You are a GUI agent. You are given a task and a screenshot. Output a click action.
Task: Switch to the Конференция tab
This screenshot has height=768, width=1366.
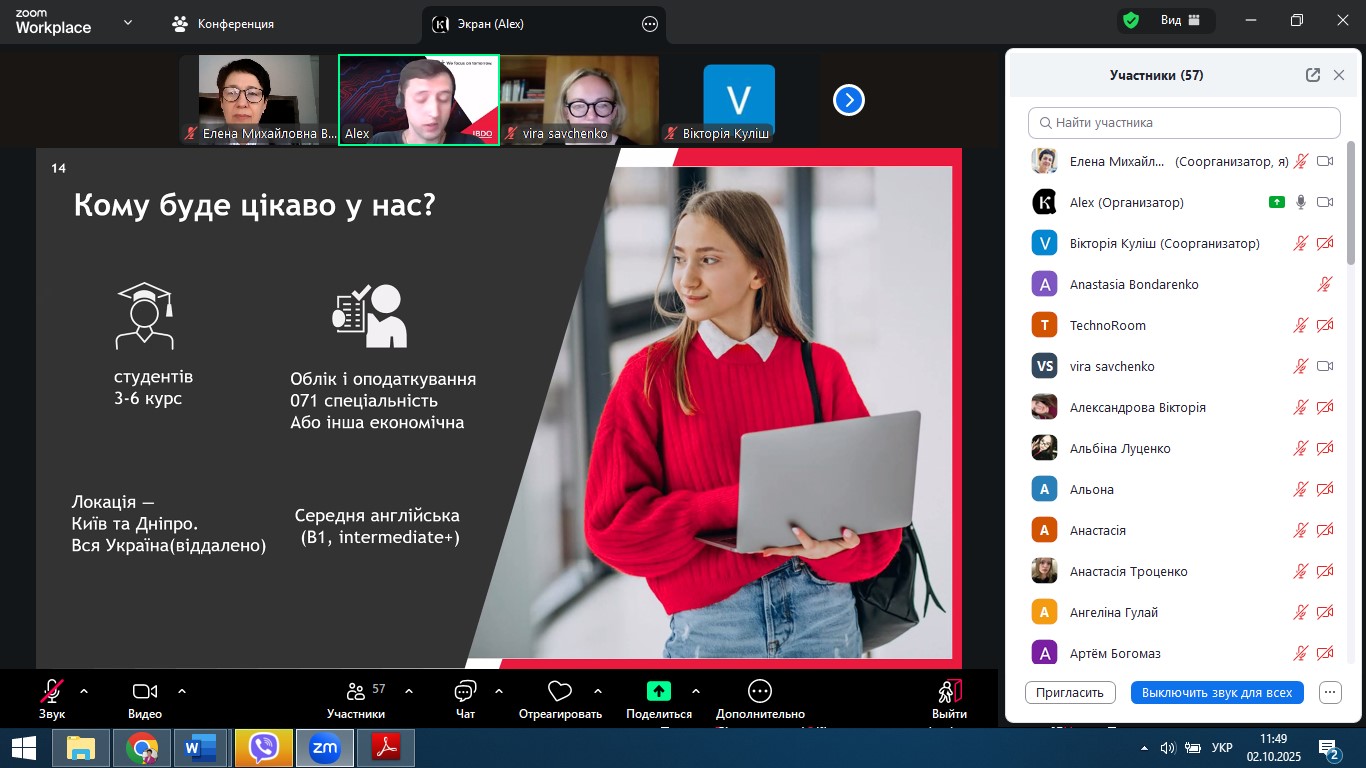coord(224,24)
